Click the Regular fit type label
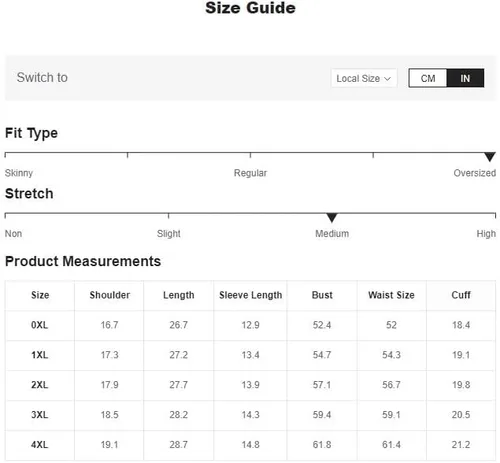The width and height of the screenshot is (500, 463). point(250,173)
